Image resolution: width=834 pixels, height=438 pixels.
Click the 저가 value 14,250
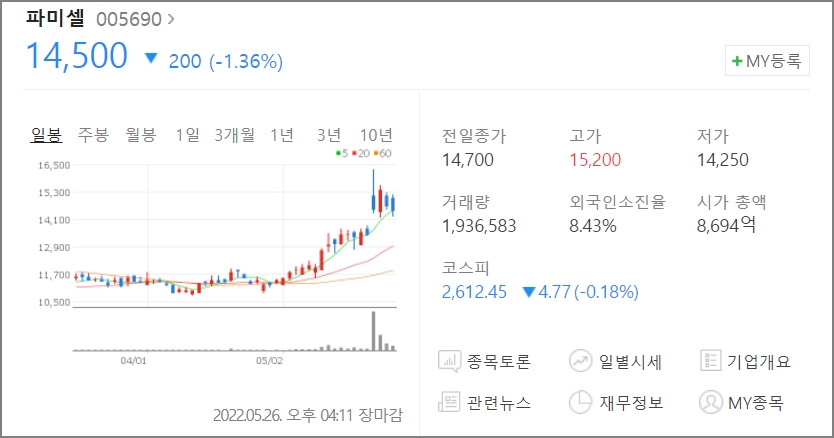(723, 160)
